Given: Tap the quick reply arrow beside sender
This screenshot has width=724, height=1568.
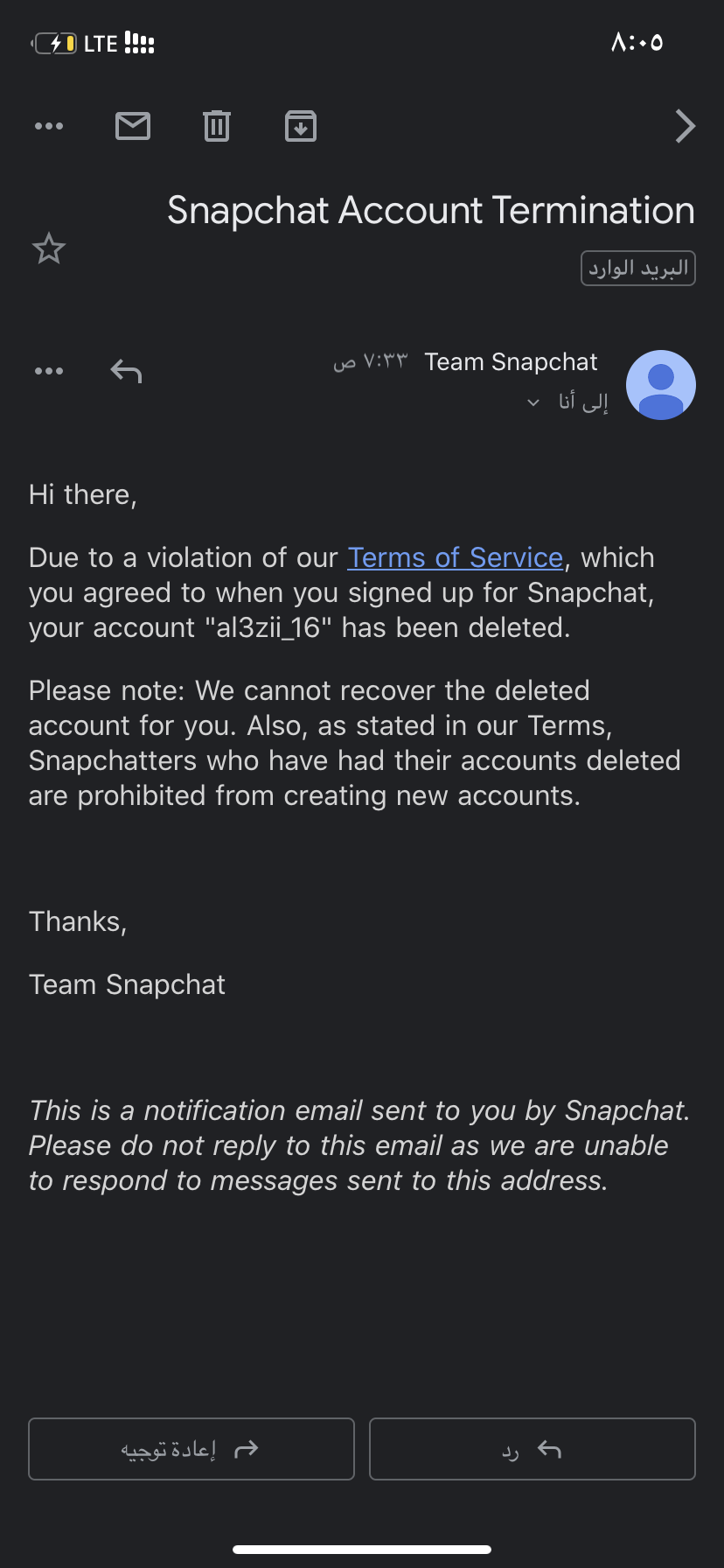Looking at the screenshot, I should click(x=126, y=371).
